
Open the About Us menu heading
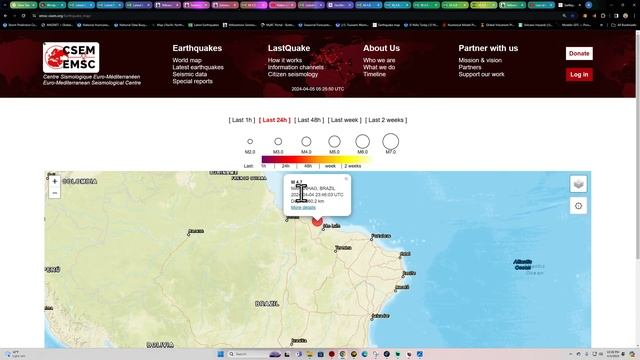[382, 48]
